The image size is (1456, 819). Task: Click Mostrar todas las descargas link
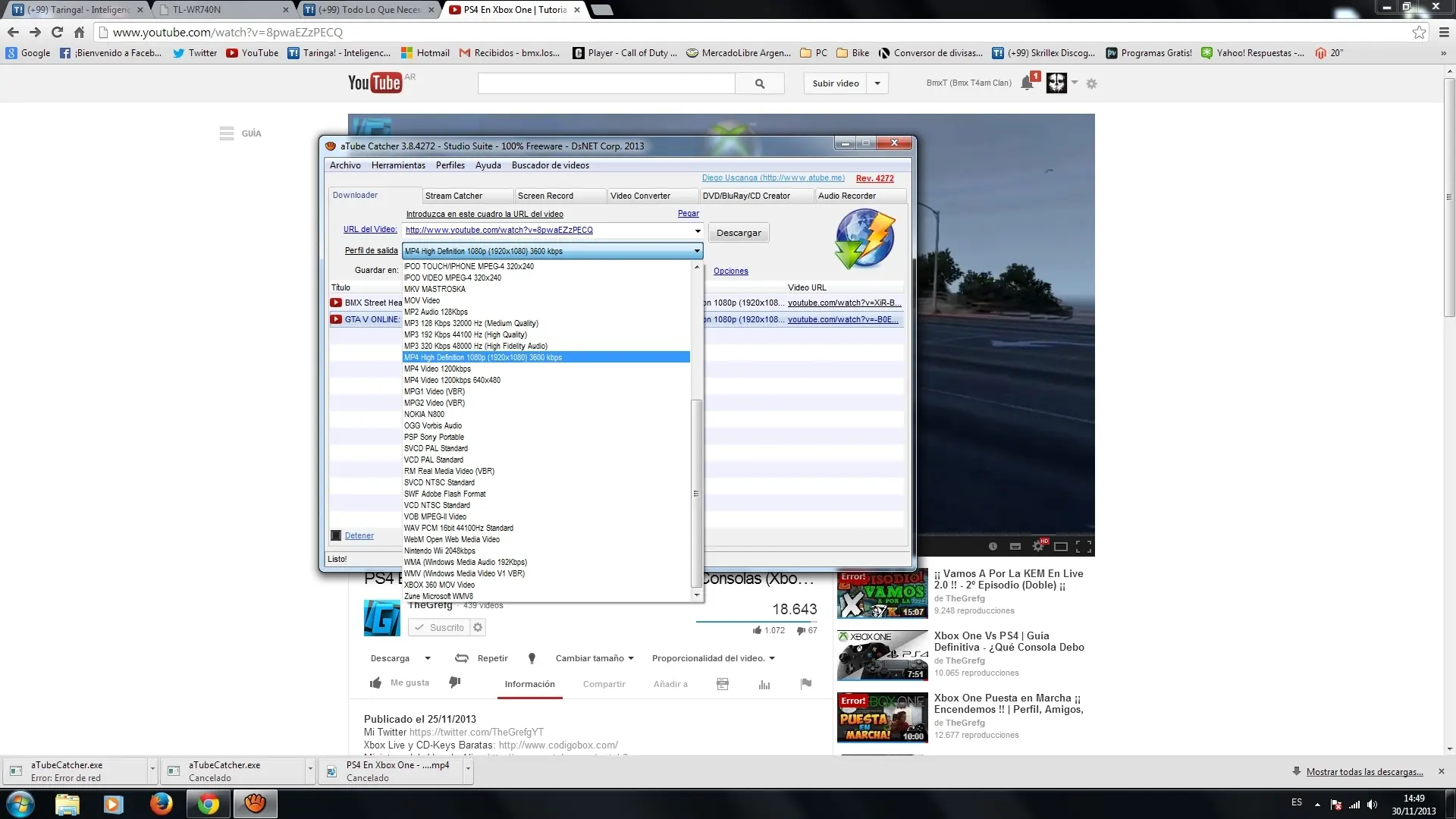[x=1364, y=772]
